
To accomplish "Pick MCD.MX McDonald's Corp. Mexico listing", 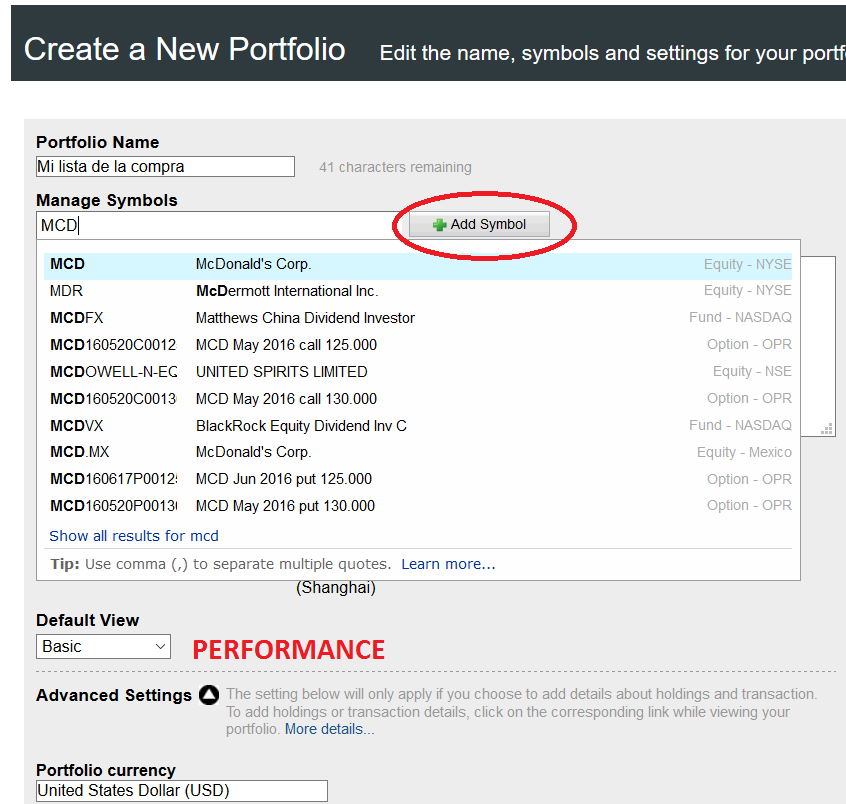I will click(x=420, y=452).
